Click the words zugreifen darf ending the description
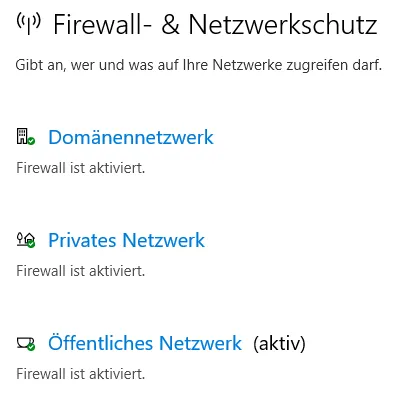 [334, 65]
